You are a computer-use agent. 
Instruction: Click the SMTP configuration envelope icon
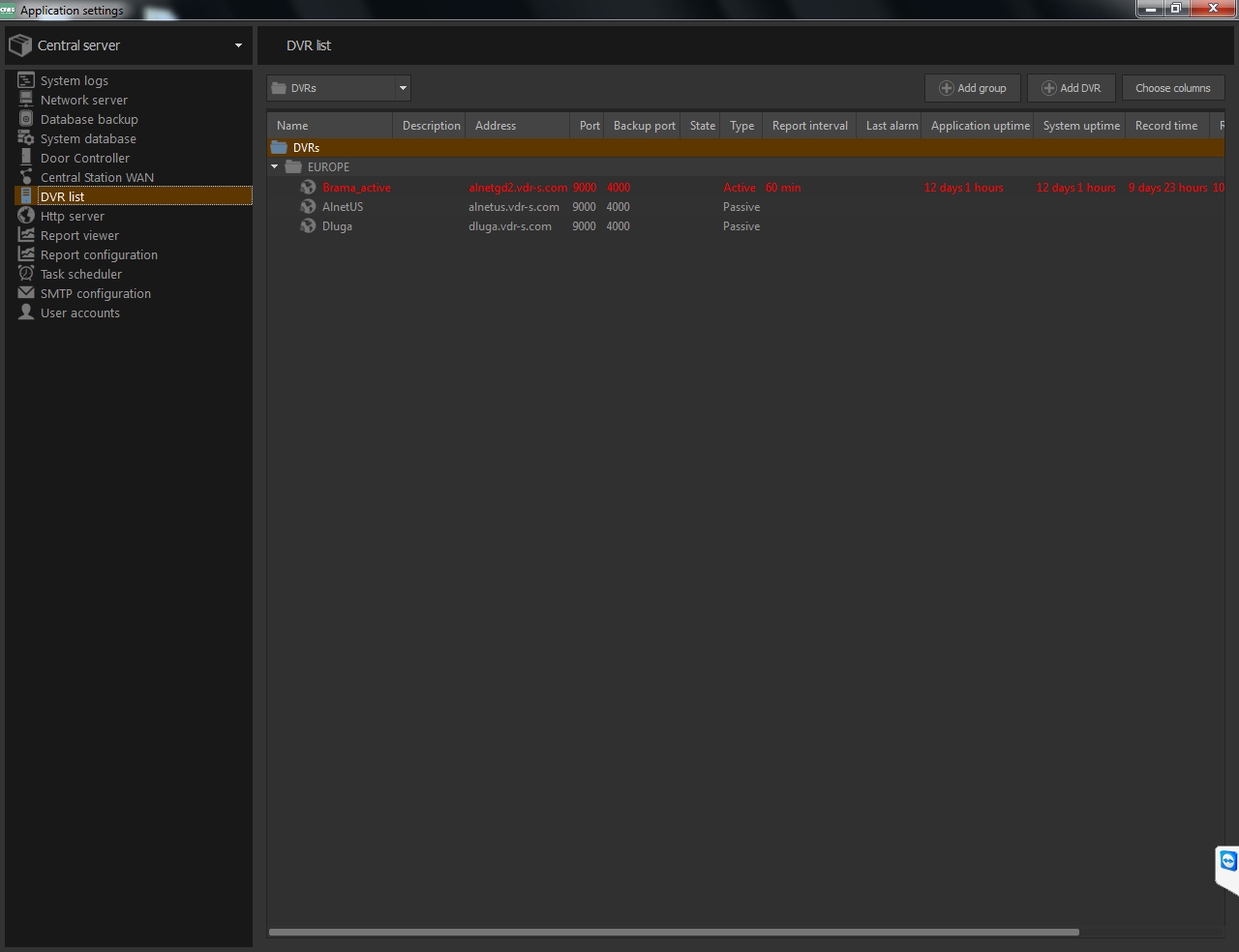(x=26, y=293)
